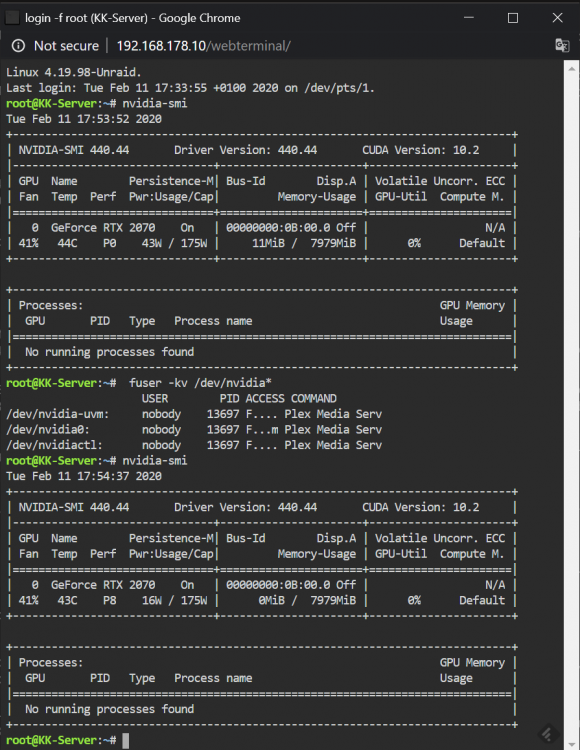
Task: Click the 'Linux 4.19.98-Unraid.' line
Action: click(x=74, y=73)
